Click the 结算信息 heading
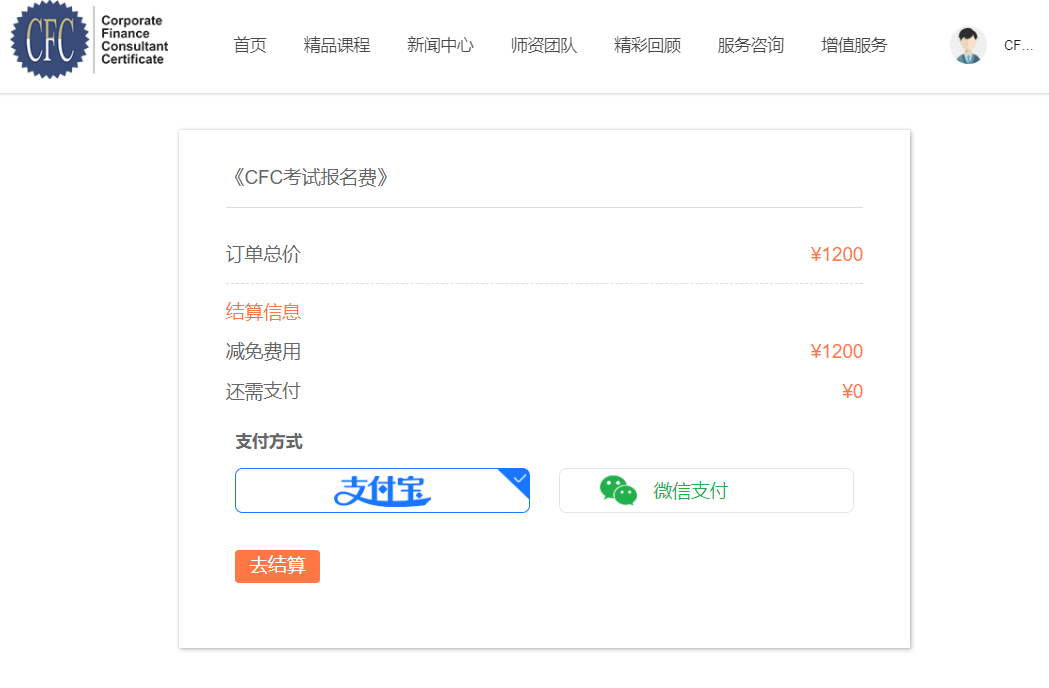The width and height of the screenshot is (1049, 688). click(x=264, y=312)
